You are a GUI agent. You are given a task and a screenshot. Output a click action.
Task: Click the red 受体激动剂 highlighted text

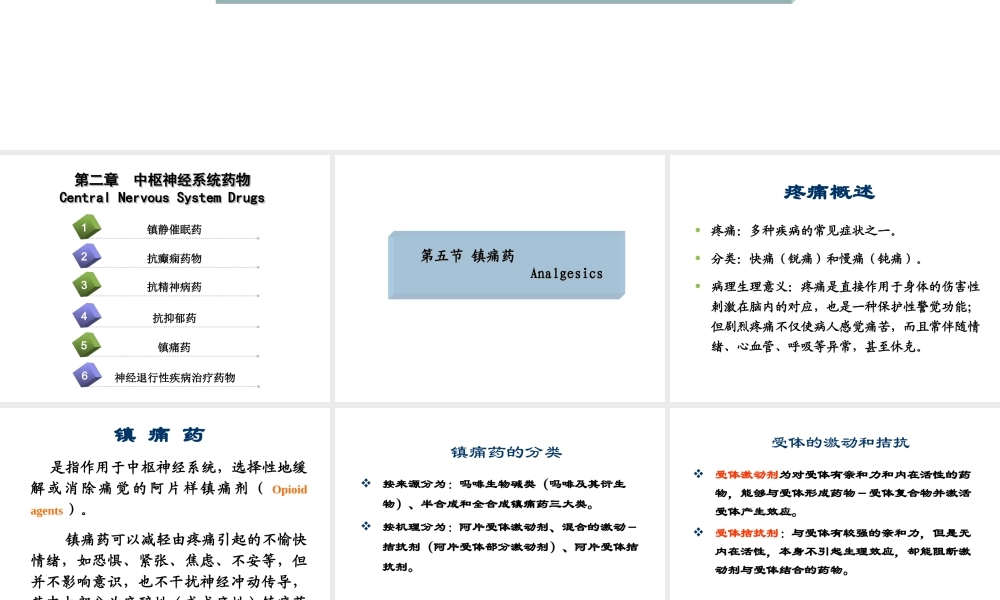746,474
